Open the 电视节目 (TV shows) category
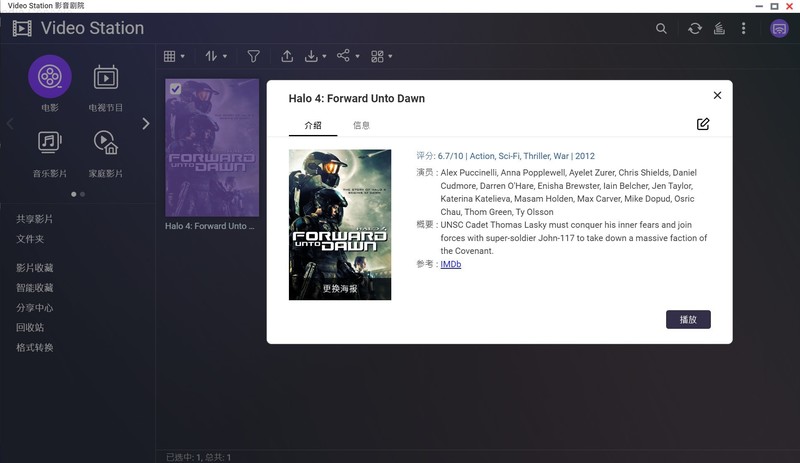Viewport: 800px width, 463px height. [x=106, y=76]
